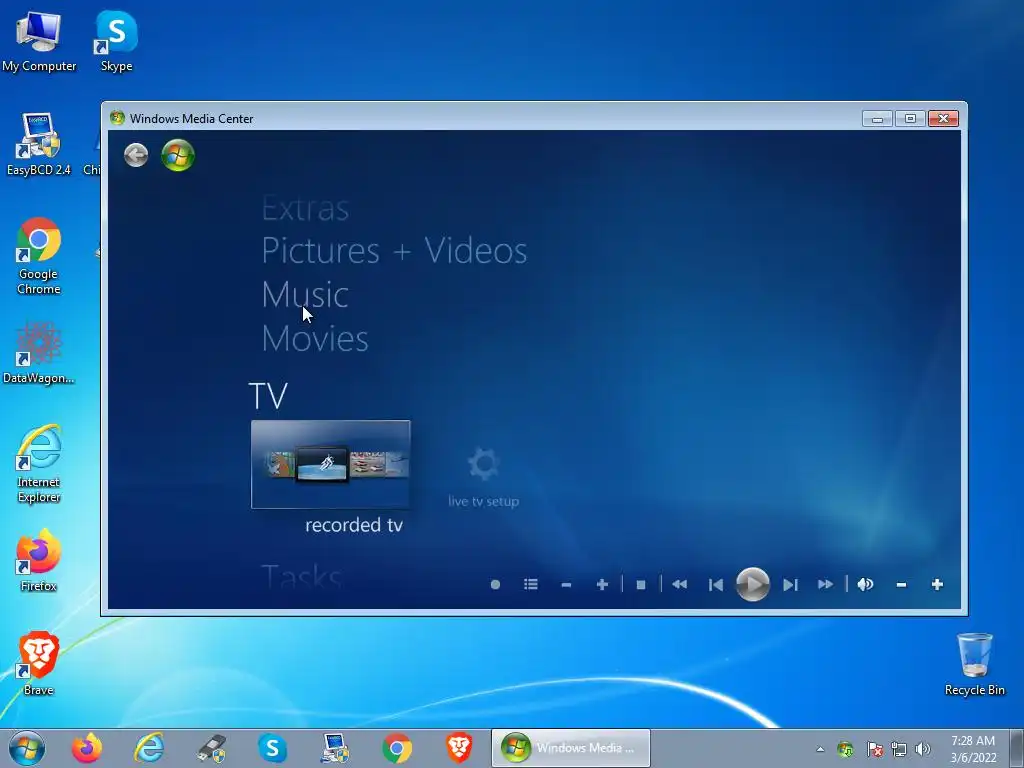Open live tv setup gear icon

[x=483, y=464]
